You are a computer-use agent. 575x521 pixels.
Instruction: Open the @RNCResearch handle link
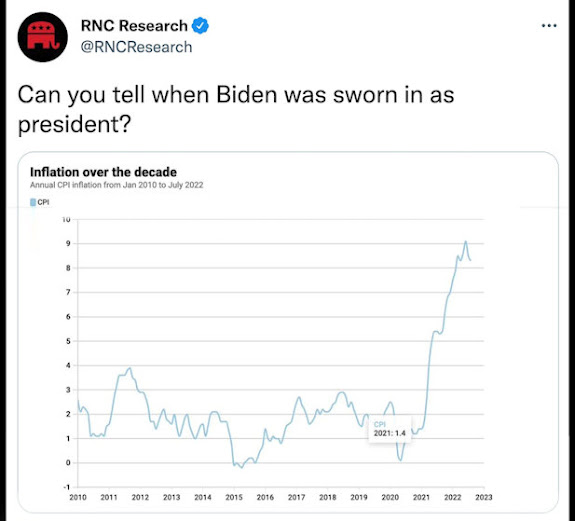(136, 47)
